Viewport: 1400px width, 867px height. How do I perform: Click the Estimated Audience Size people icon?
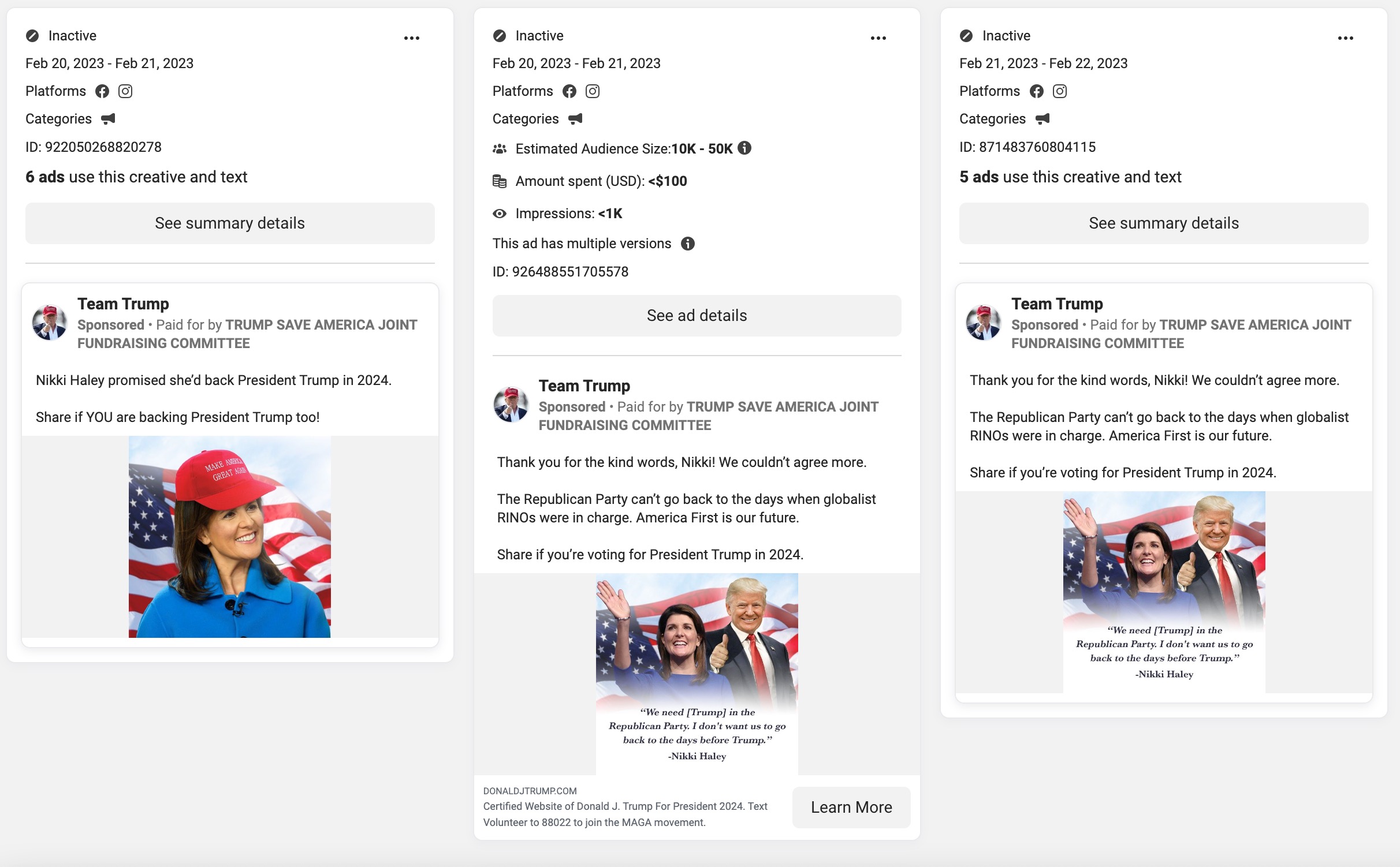[x=499, y=148]
